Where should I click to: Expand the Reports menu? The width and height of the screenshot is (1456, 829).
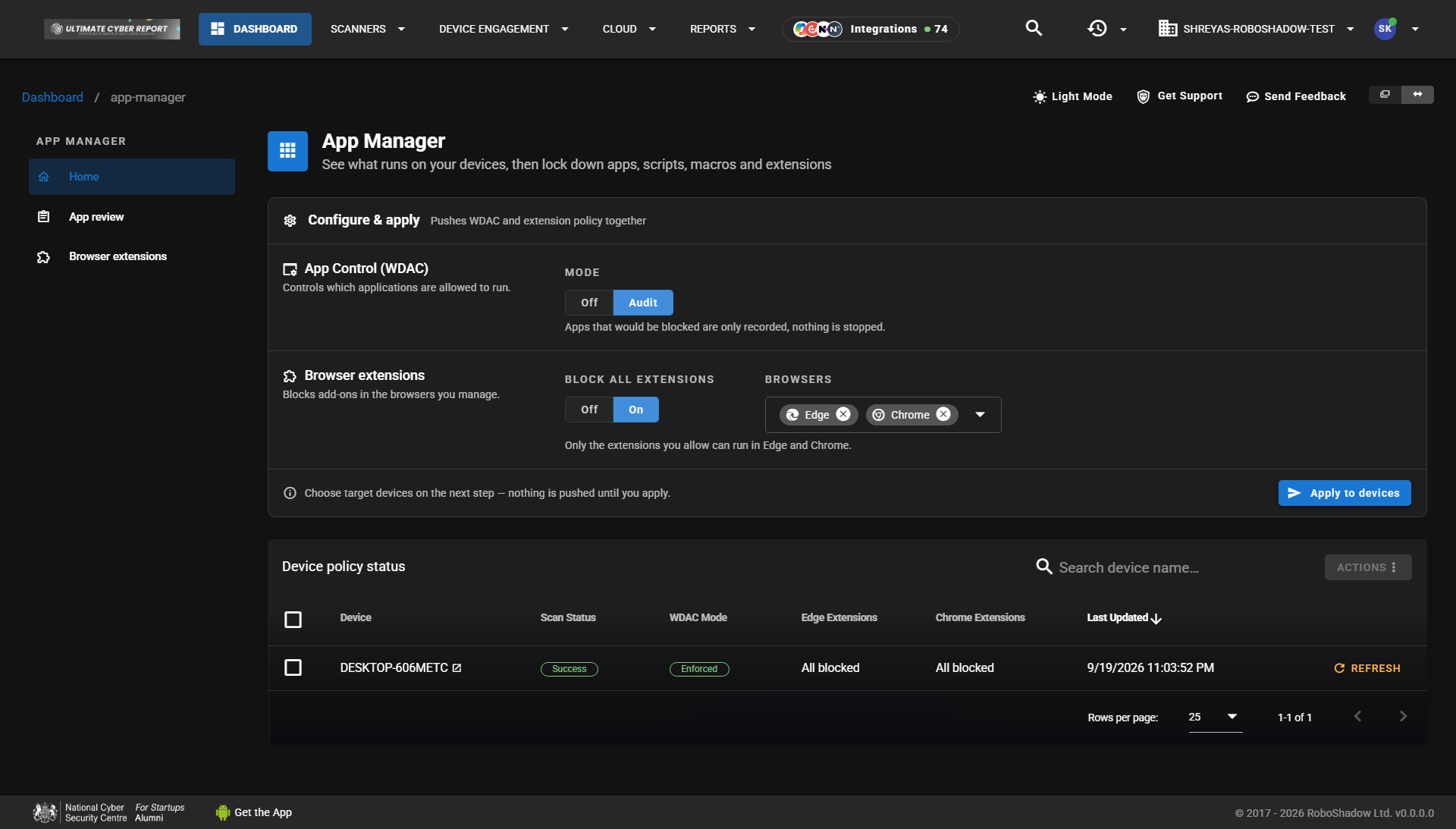pyautogui.click(x=722, y=29)
